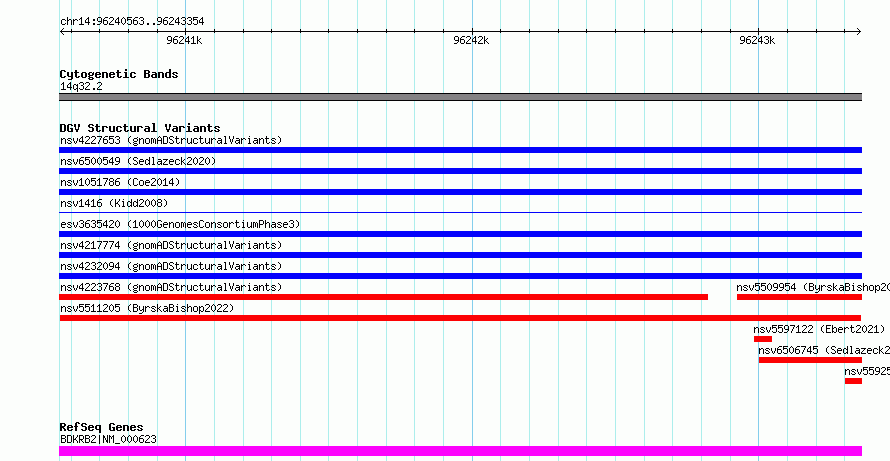Click the red nsv6506745 variant bar
Screen dimensions: 890x461
coord(811,360)
